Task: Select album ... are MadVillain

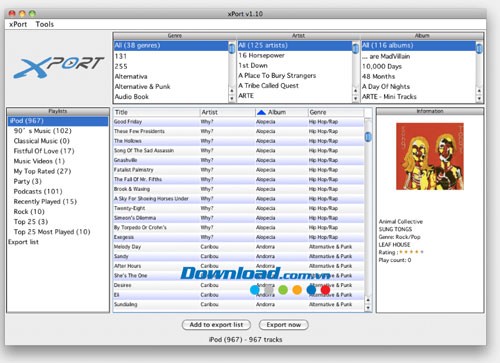Action: pos(419,56)
